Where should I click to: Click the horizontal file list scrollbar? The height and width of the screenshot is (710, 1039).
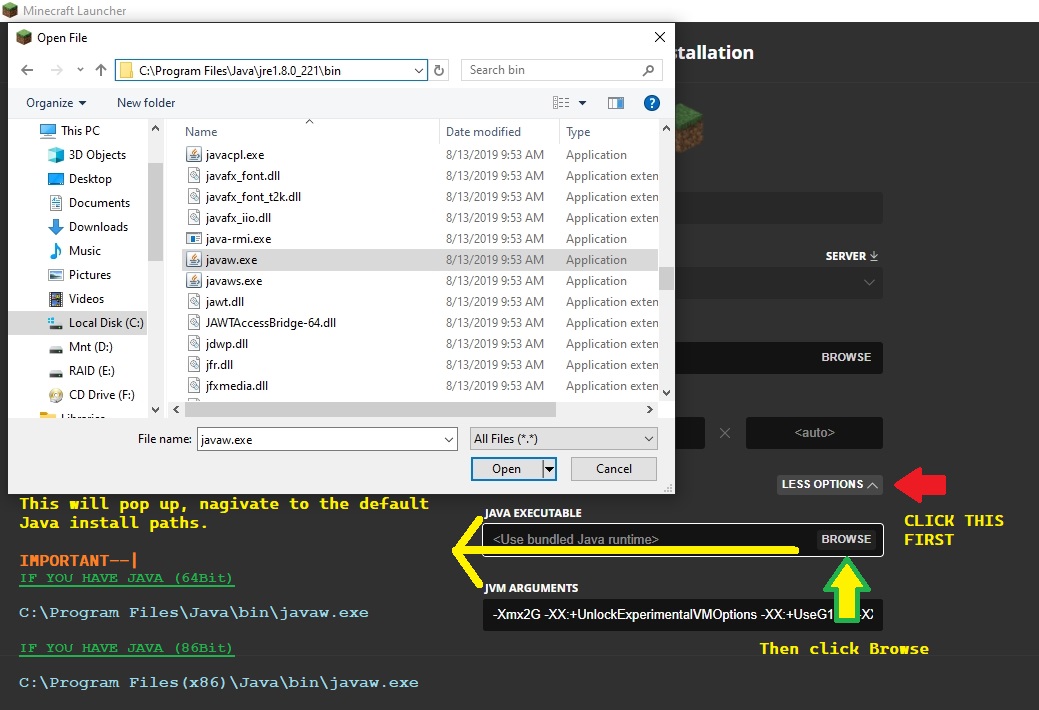click(x=370, y=410)
